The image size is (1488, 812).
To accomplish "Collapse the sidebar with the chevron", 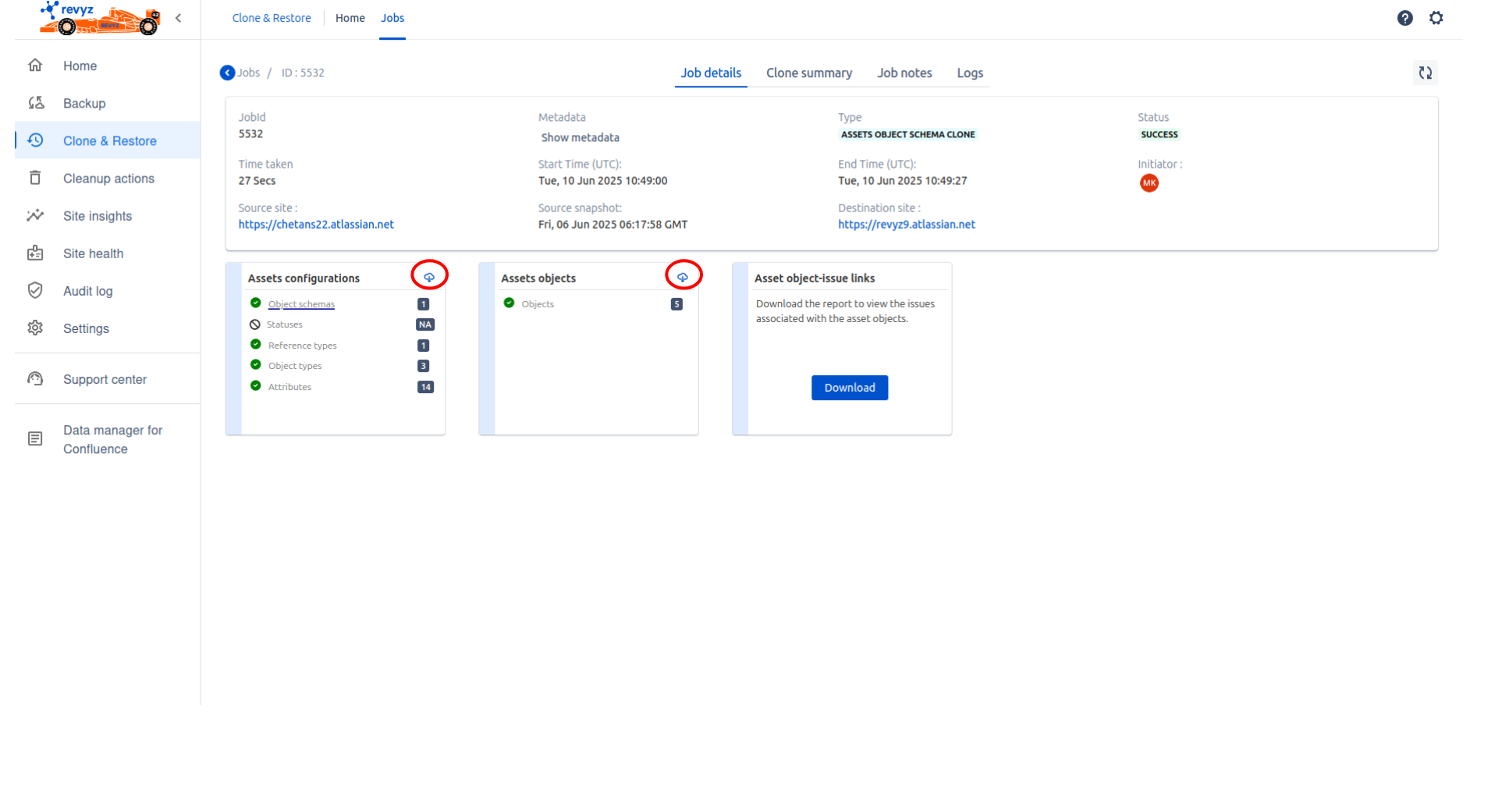I will point(179,18).
